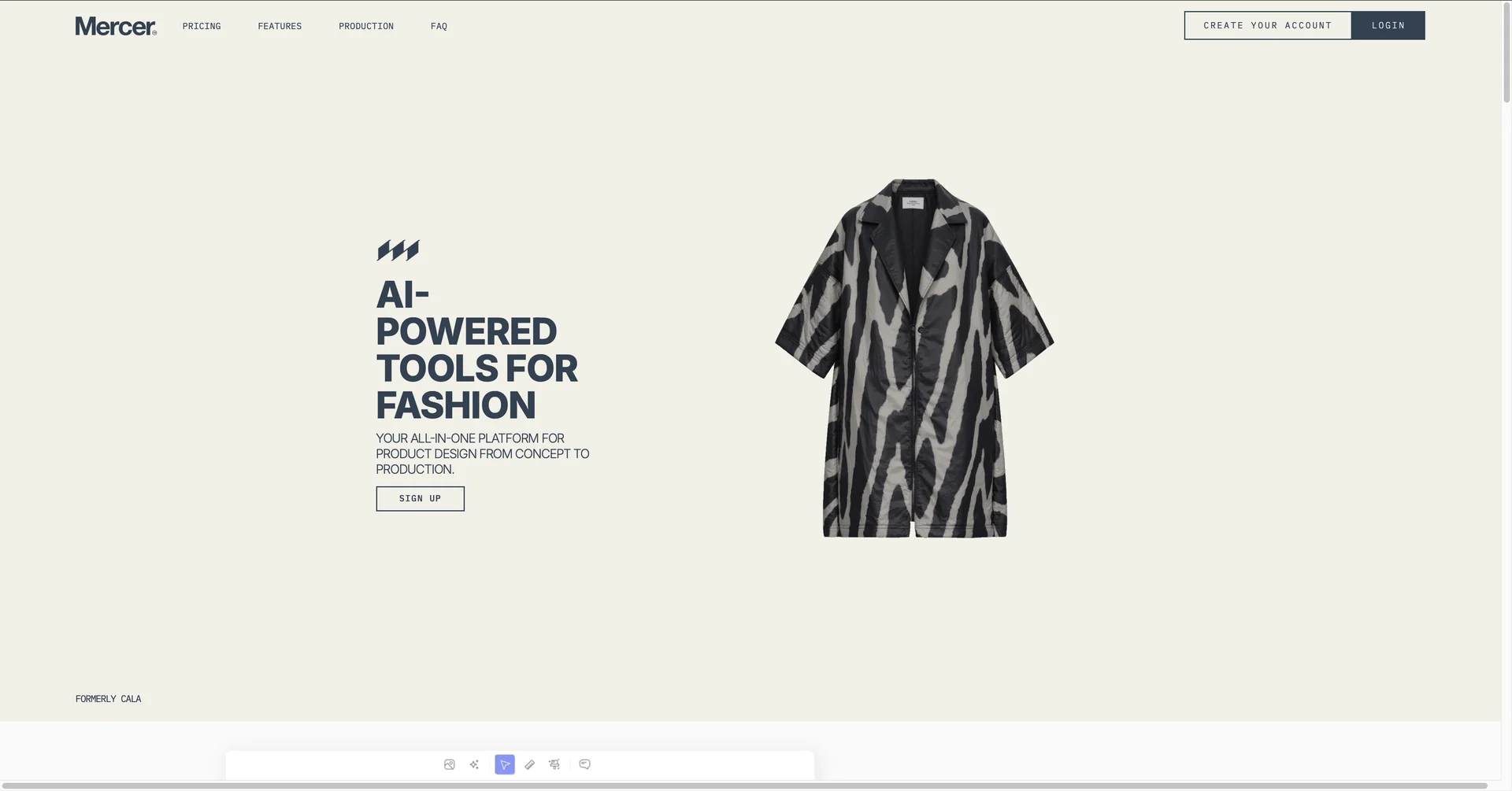
Task: Click the Create Your Account button
Action: [x=1268, y=25]
